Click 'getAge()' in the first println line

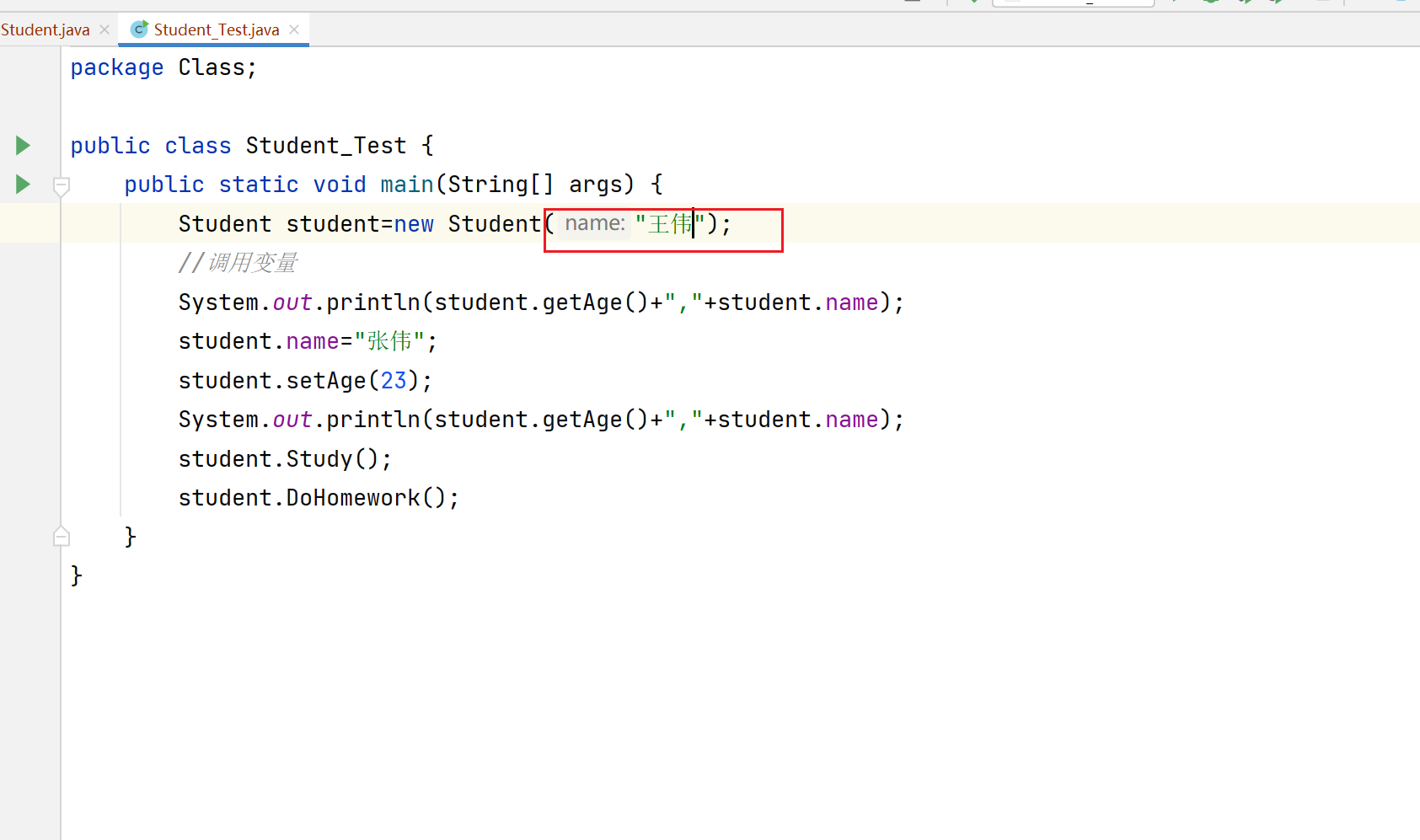[x=595, y=302]
